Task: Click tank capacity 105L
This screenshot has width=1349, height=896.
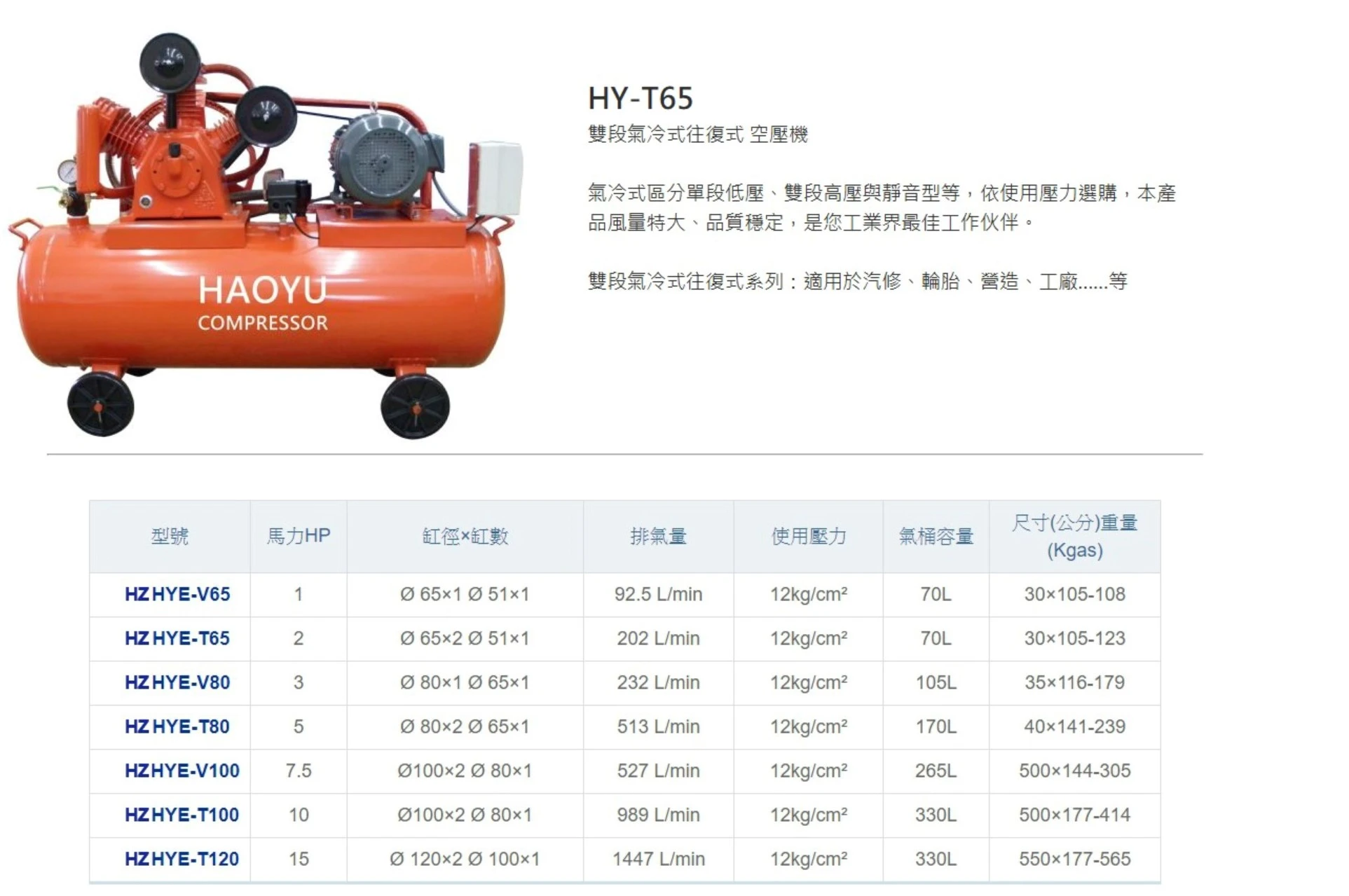Action: (936, 683)
